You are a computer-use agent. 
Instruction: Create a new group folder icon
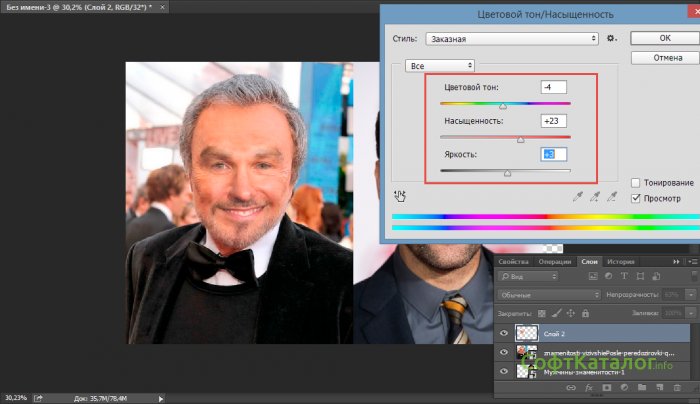tap(641, 386)
